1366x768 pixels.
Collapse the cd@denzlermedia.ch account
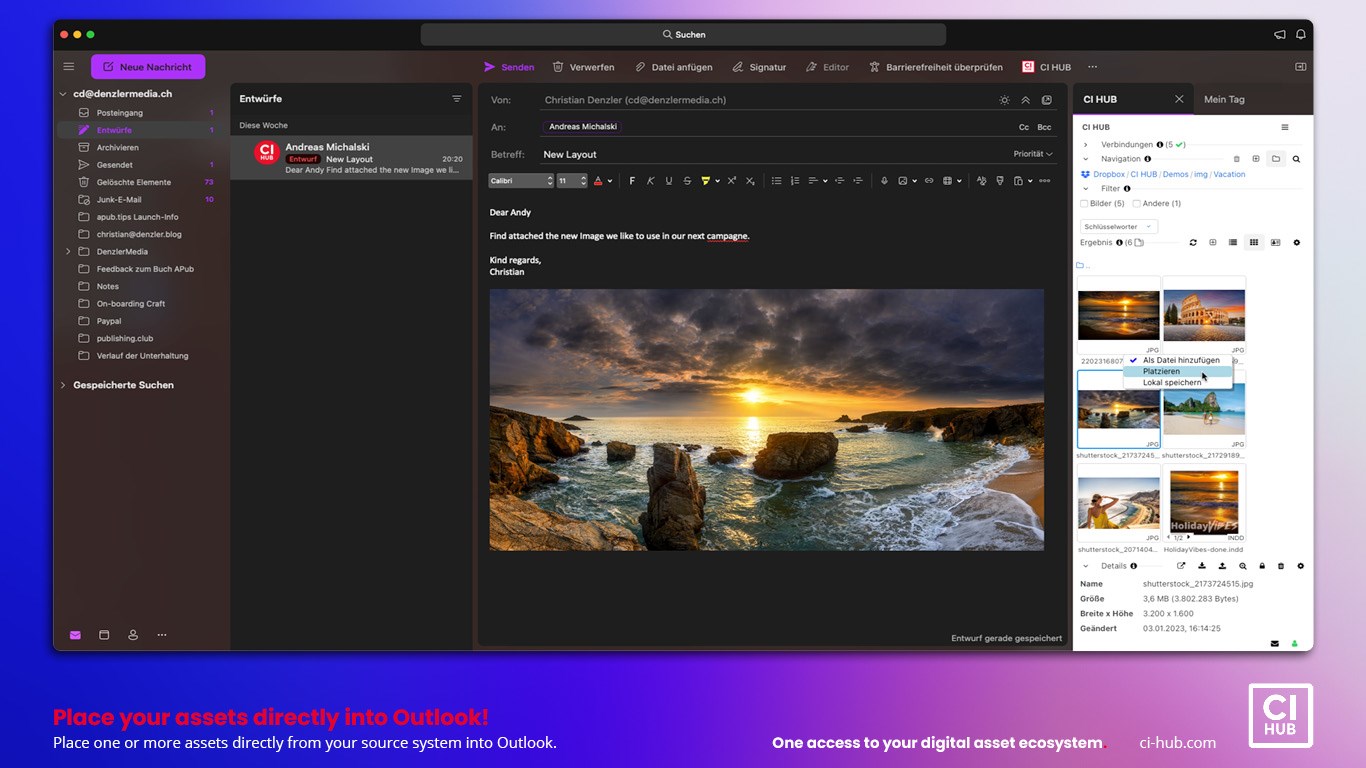(x=63, y=94)
